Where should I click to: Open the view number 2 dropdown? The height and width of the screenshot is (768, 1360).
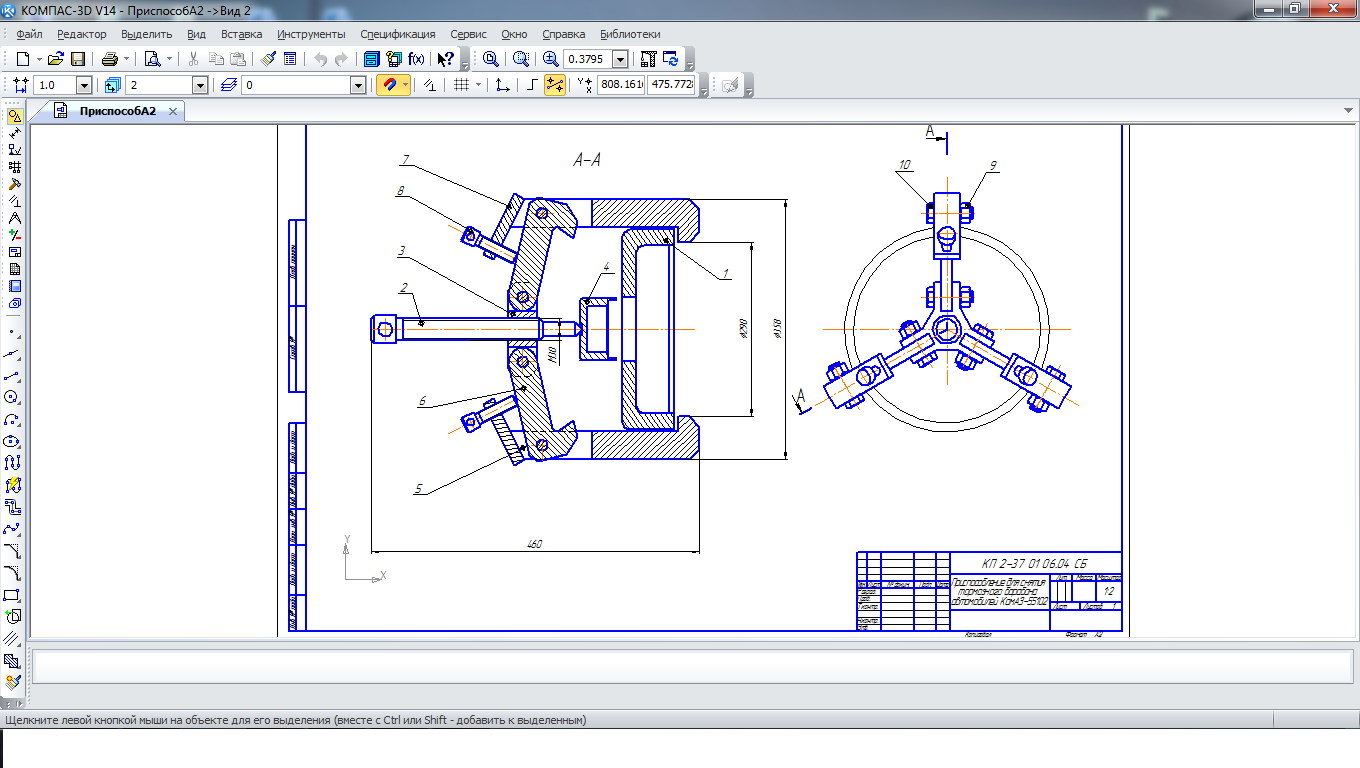tap(200, 86)
